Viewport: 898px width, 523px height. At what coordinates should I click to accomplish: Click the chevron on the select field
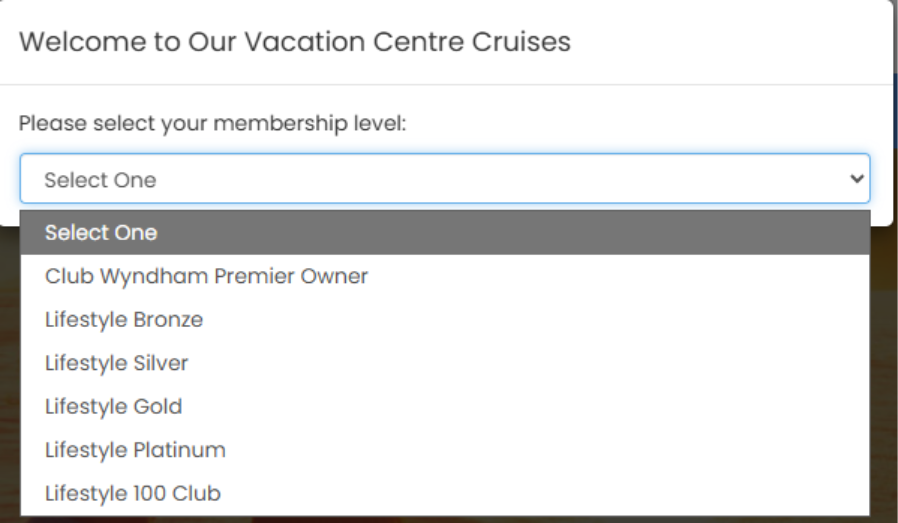point(855,179)
